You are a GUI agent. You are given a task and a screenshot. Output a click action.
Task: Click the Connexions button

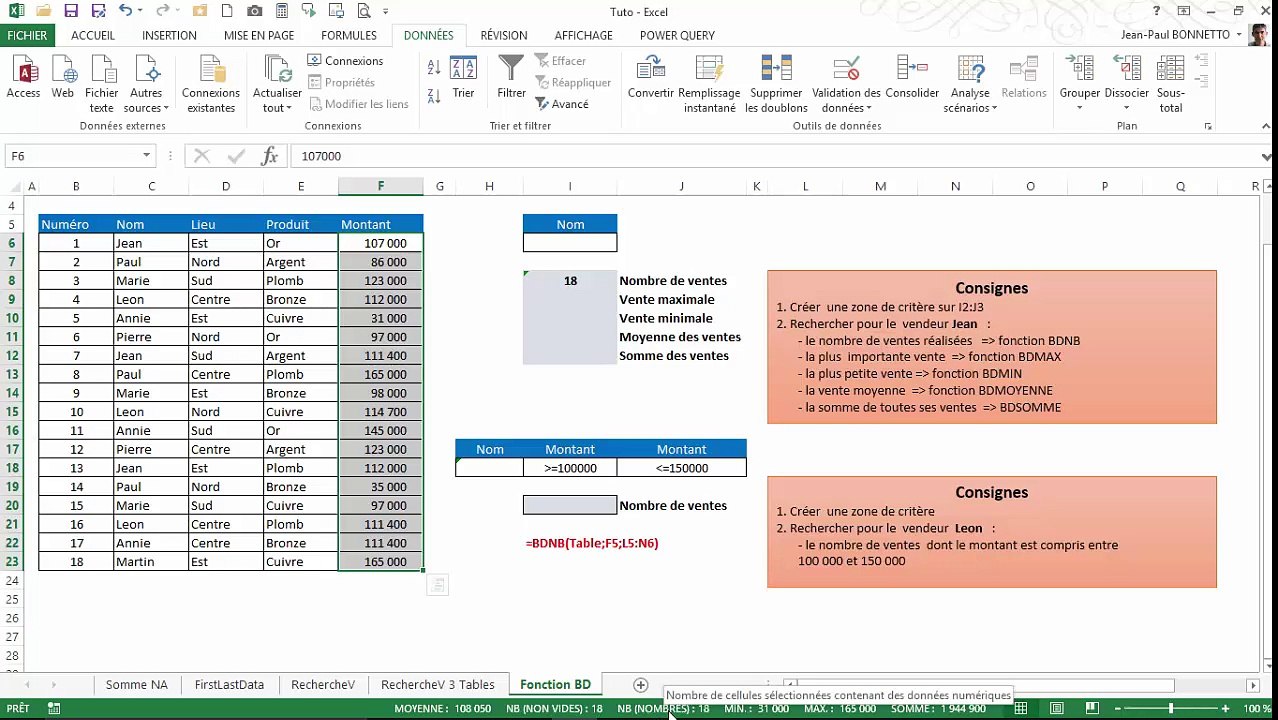[345, 61]
